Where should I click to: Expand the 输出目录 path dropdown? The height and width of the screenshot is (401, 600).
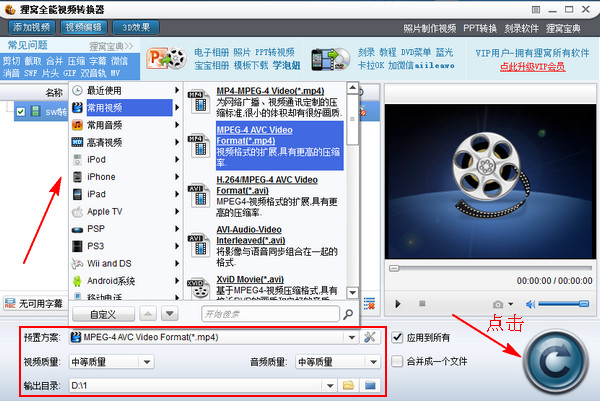330,385
